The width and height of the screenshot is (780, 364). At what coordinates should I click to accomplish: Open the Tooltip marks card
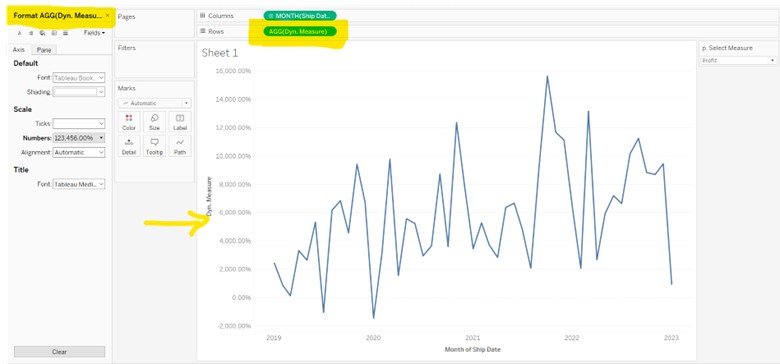pyautogui.click(x=154, y=146)
